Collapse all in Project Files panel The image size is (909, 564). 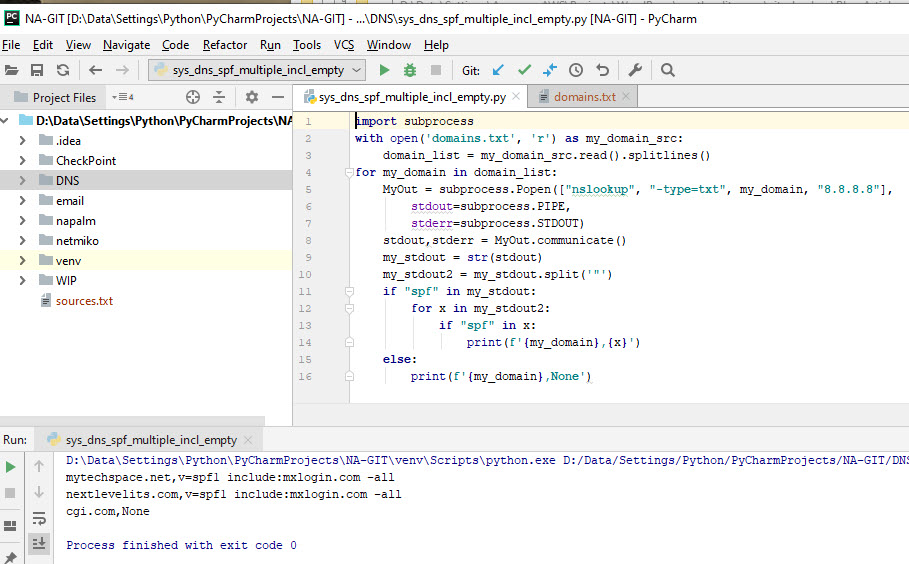pyautogui.click(x=219, y=97)
